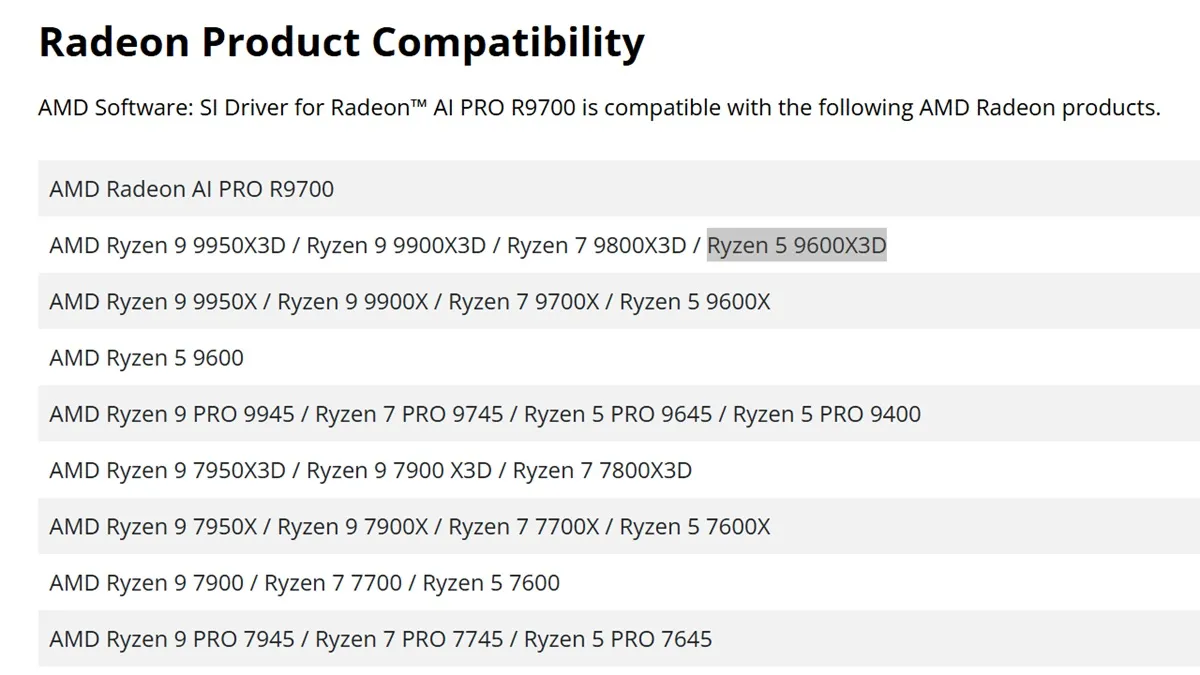The width and height of the screenshot is (1200, 675).
Task: Select the AMD Ryzen 9 7900 text
Action: point(146,582)
